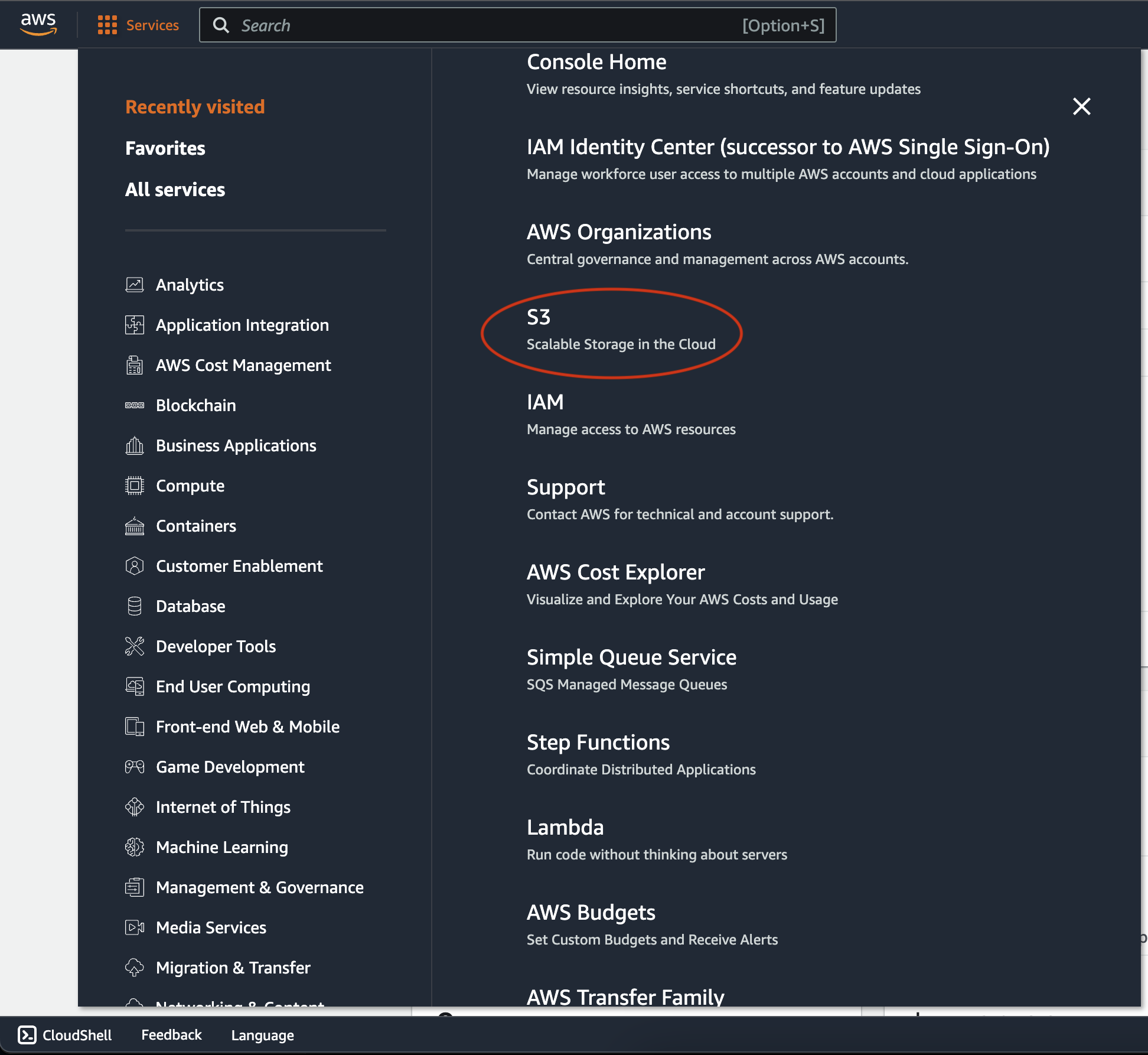1148x1055 pixels.
Task: Click 'Manage access to AWS resources' text
Action: tap(631, 429)
